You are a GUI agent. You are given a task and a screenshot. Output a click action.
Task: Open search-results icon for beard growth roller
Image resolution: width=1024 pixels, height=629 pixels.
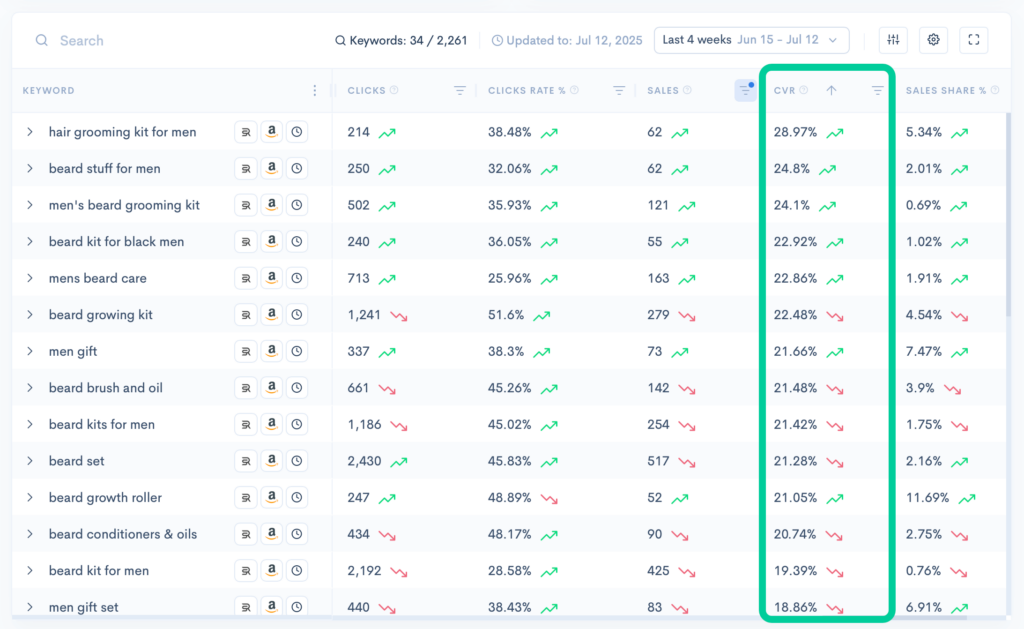pos(246,498)
